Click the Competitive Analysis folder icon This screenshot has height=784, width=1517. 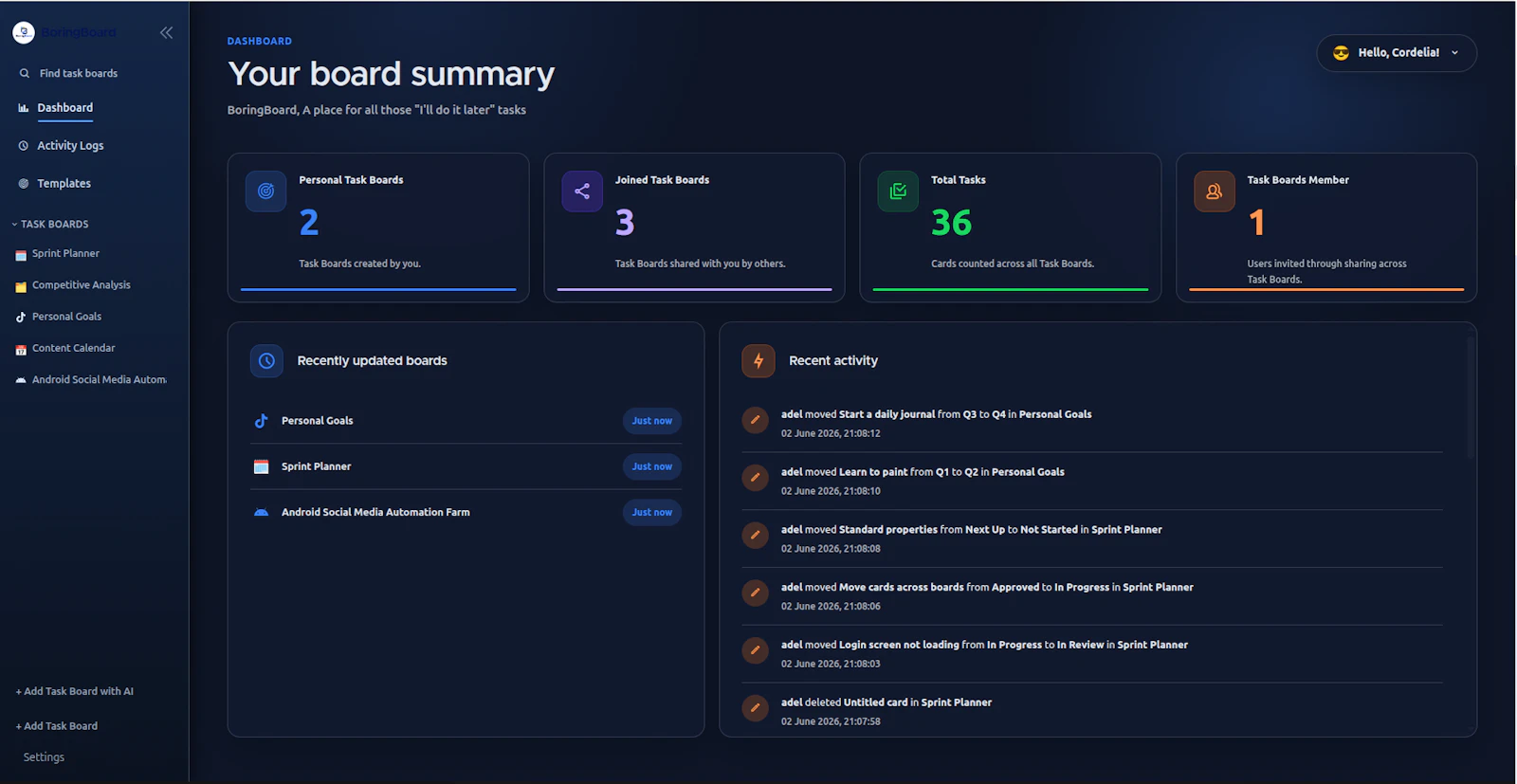click(21, 285)
